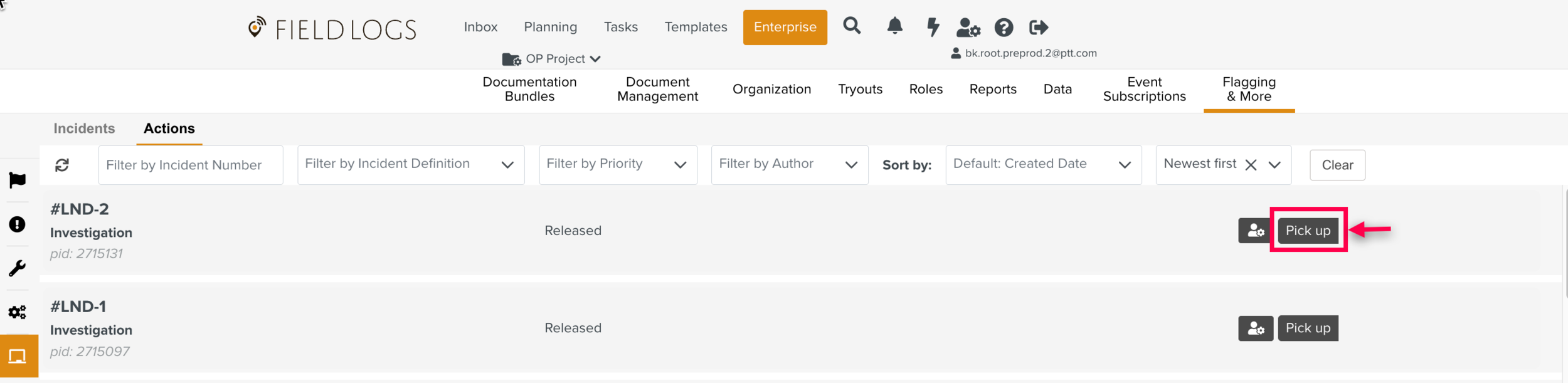Expand the Filter by Incident Definition dropdown
Image resolution: width=1568 pixels, height=383 pixels.
coord(411,165)
